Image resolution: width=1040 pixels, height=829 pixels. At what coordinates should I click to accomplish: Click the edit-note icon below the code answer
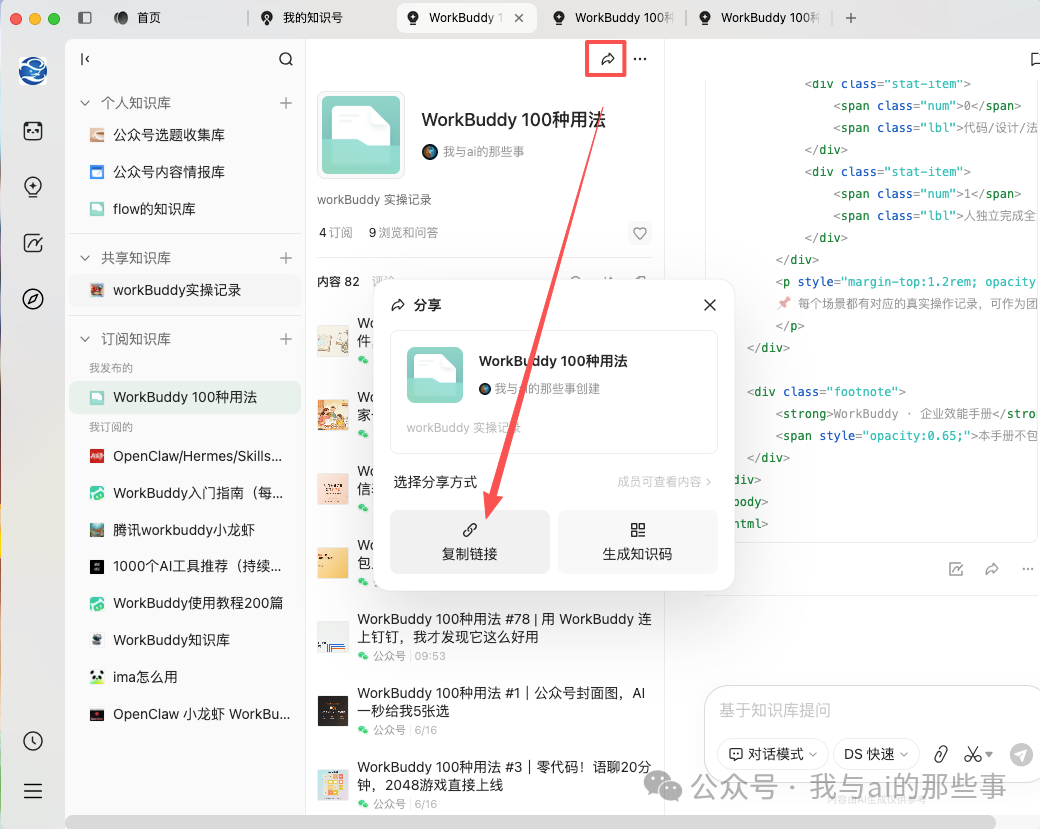point(956,569)
